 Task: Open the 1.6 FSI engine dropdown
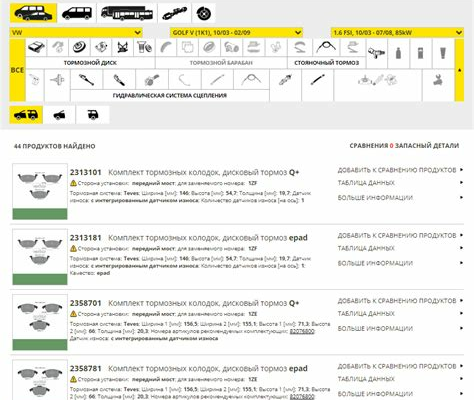(397, 32)
